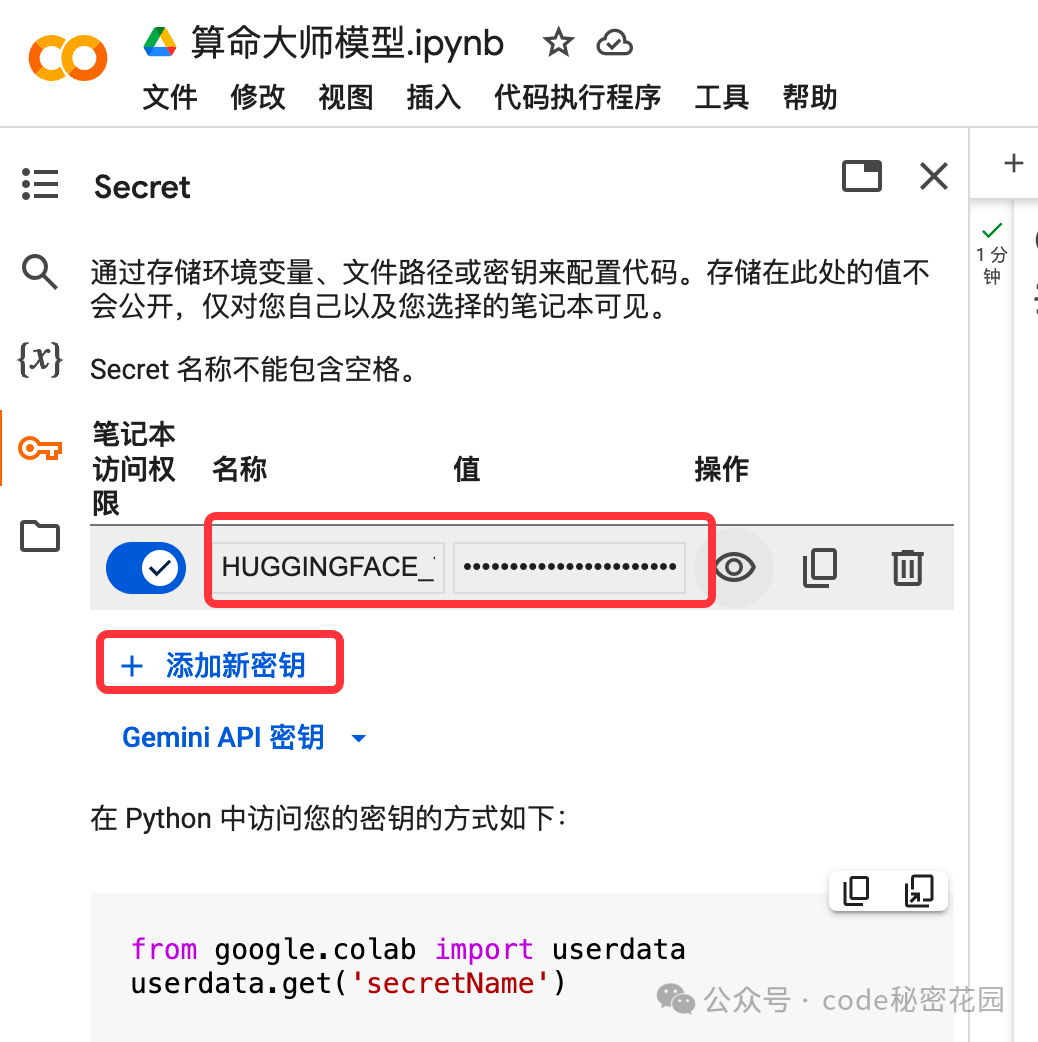This screenshot has height=1042, width=1038.
Task: Click the masked secret value field
Action: pyautogui.click(x=570, y=568)
